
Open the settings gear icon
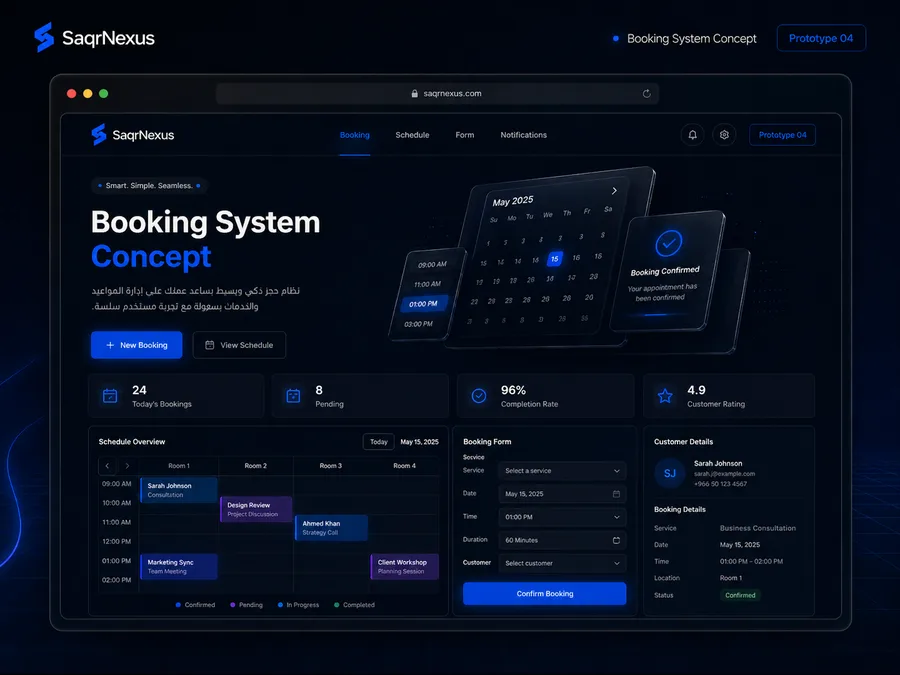724,135
